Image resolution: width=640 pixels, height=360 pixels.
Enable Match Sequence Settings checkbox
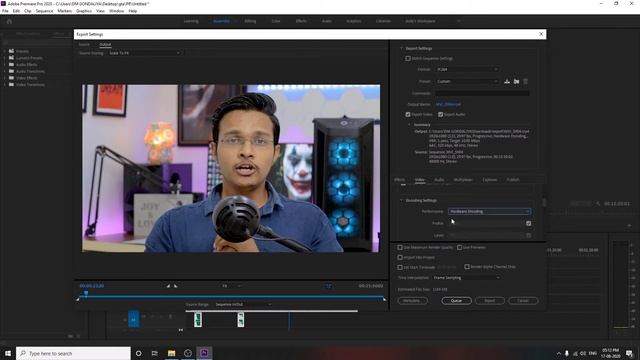click(408, 58)
